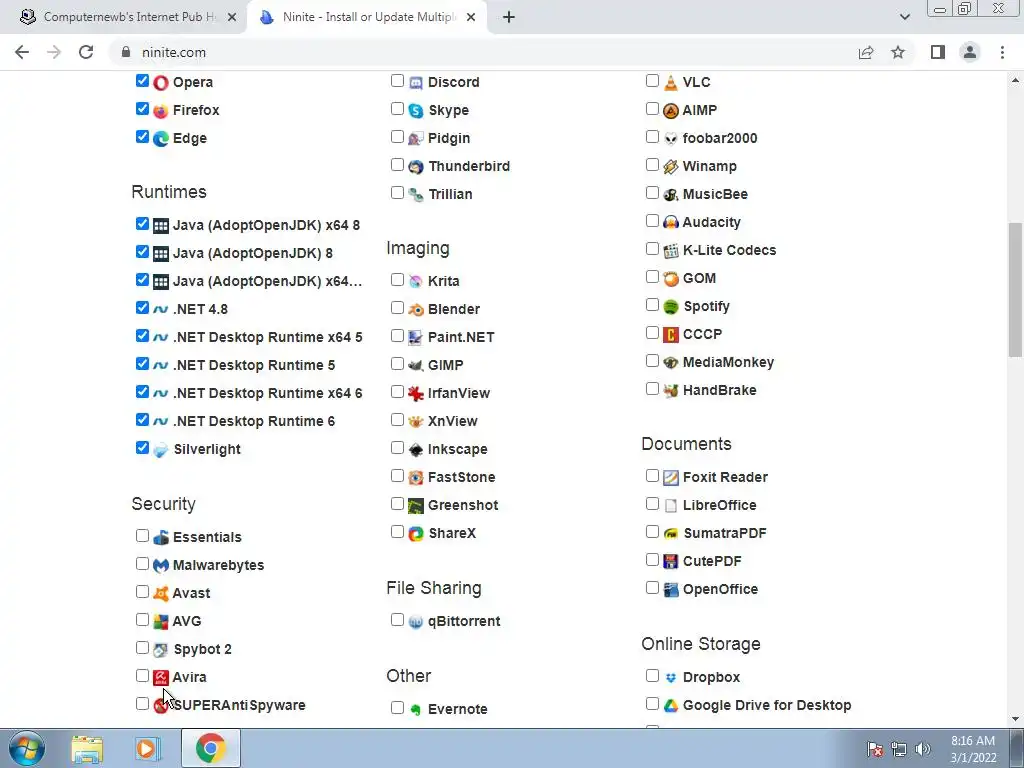Check the Malwarebytes checkbox
The width and height of the screenshot is (1024, 768).
(142, 564)
